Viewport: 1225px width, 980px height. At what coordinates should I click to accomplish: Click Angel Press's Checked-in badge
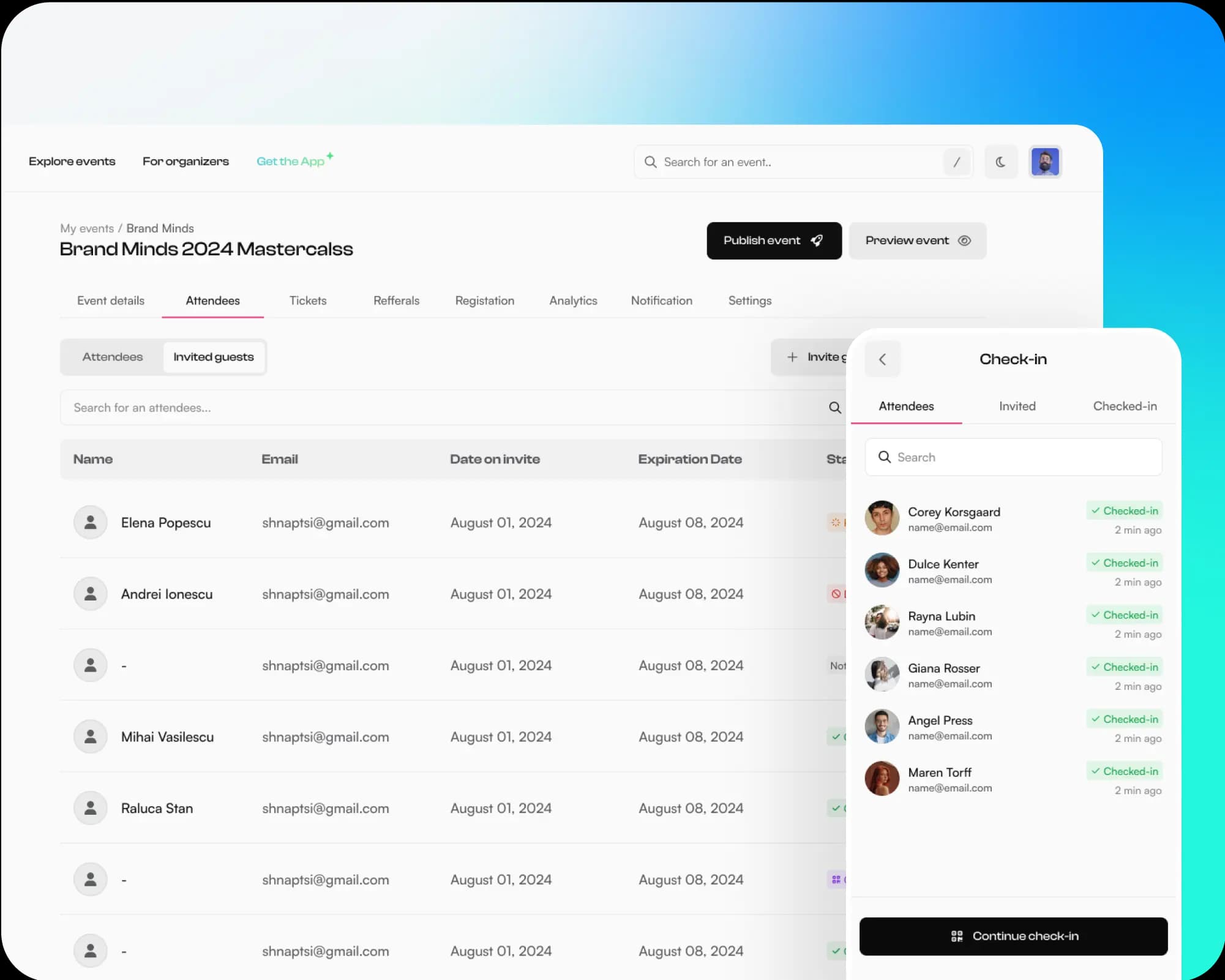click(x=1124, y=719)
